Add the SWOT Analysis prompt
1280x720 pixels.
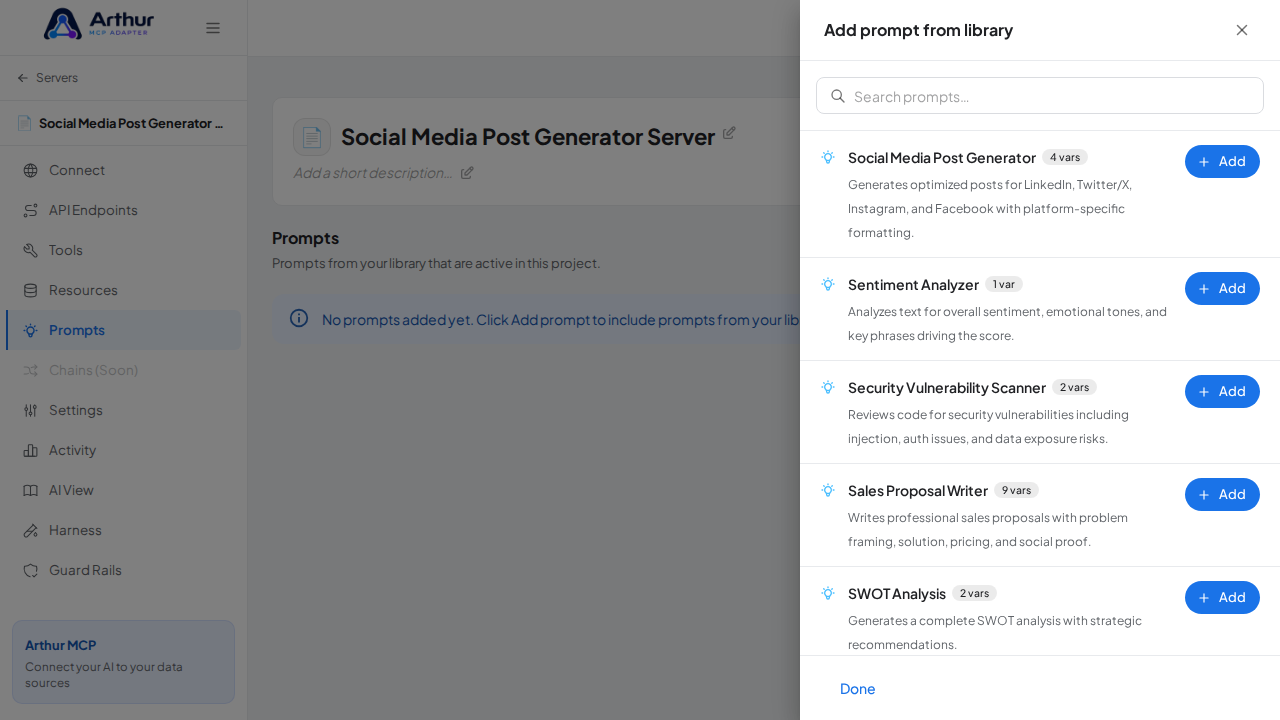1222,597
